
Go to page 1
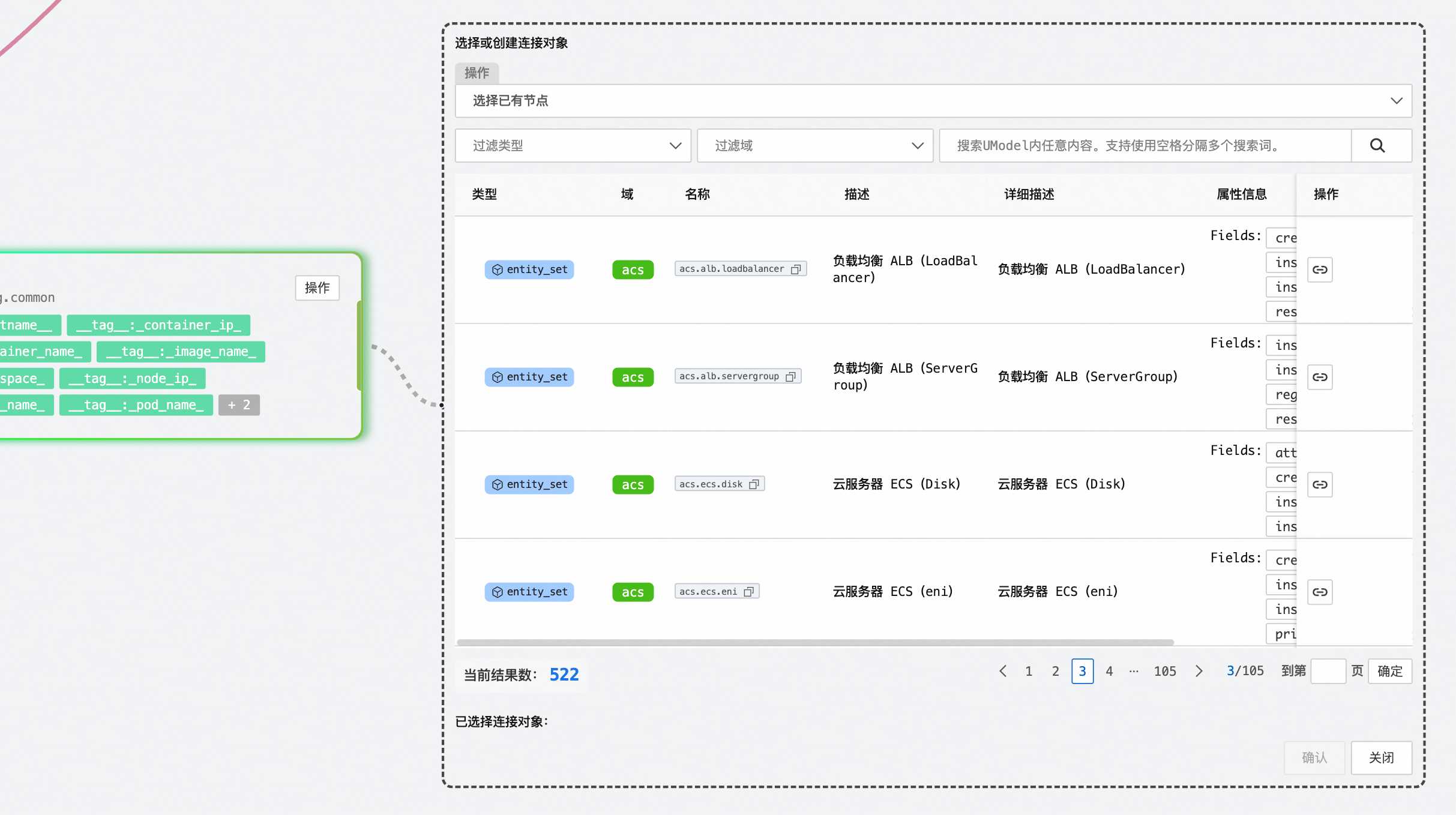[x=1029, y=671]
